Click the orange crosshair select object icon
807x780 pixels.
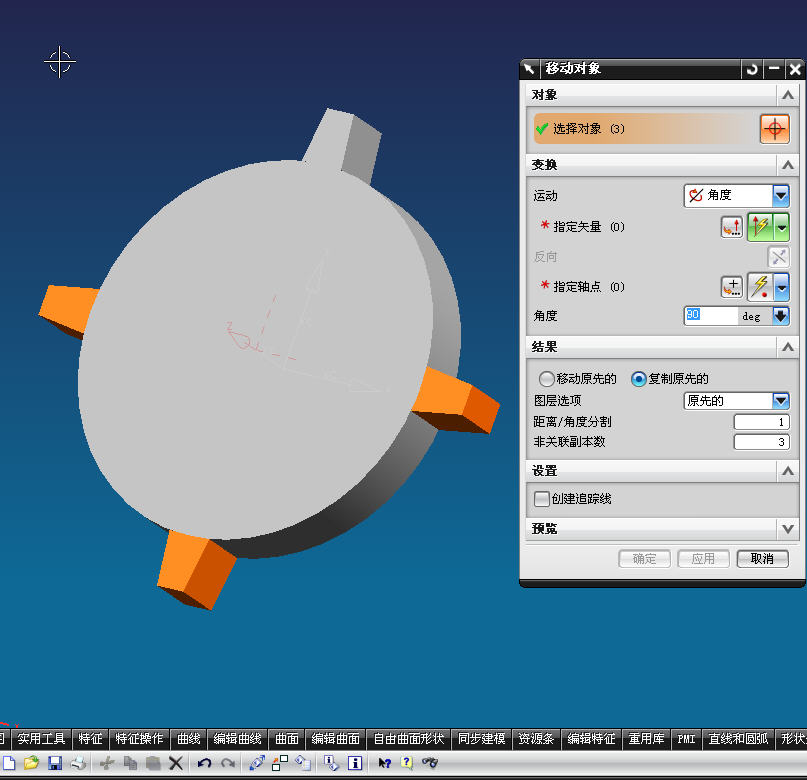pos(775,129)
